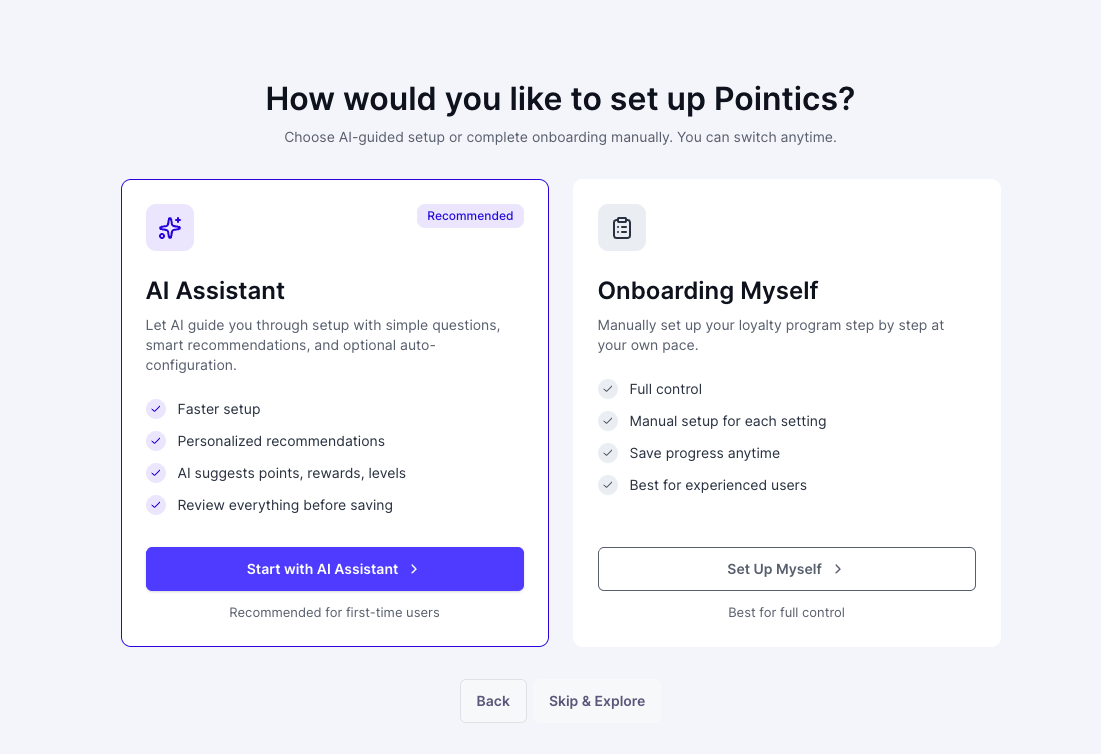Image resolution: width=1101 pixels, height=754 pixels.
Task: Click the Recommended for first-time users caption
Action: click(334, 612)
